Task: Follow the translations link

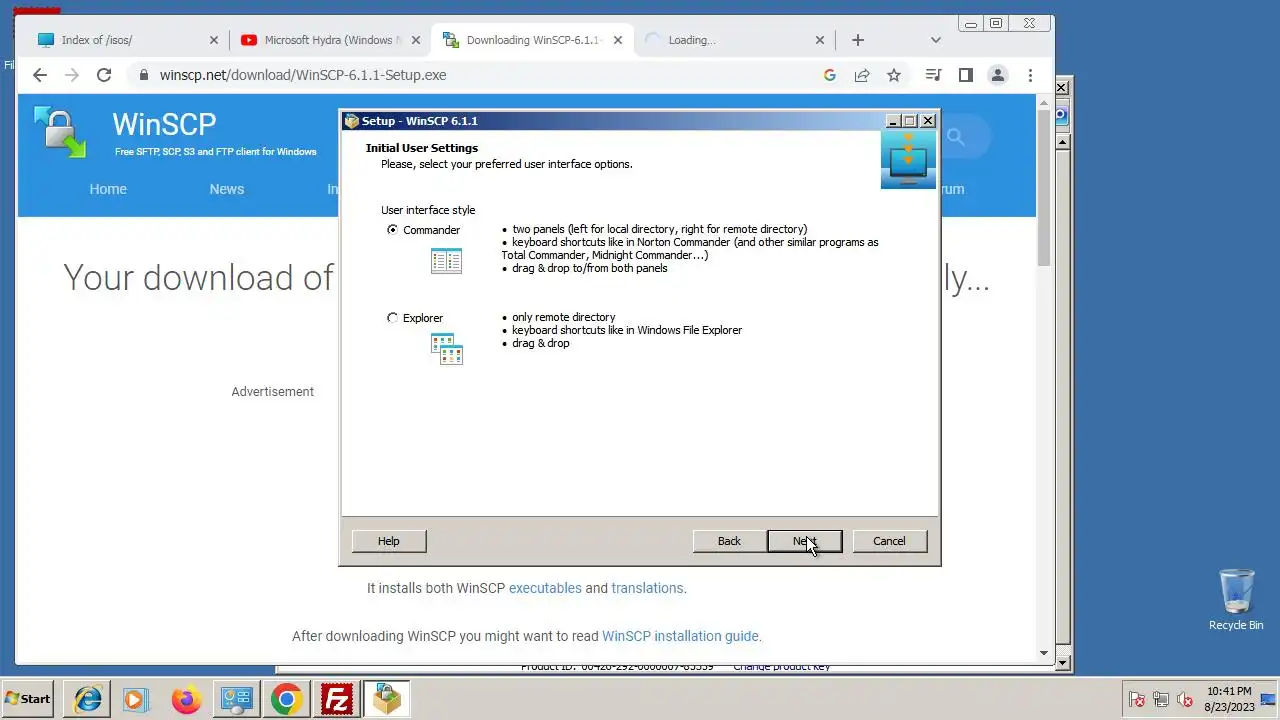Action: pos(648,588)
